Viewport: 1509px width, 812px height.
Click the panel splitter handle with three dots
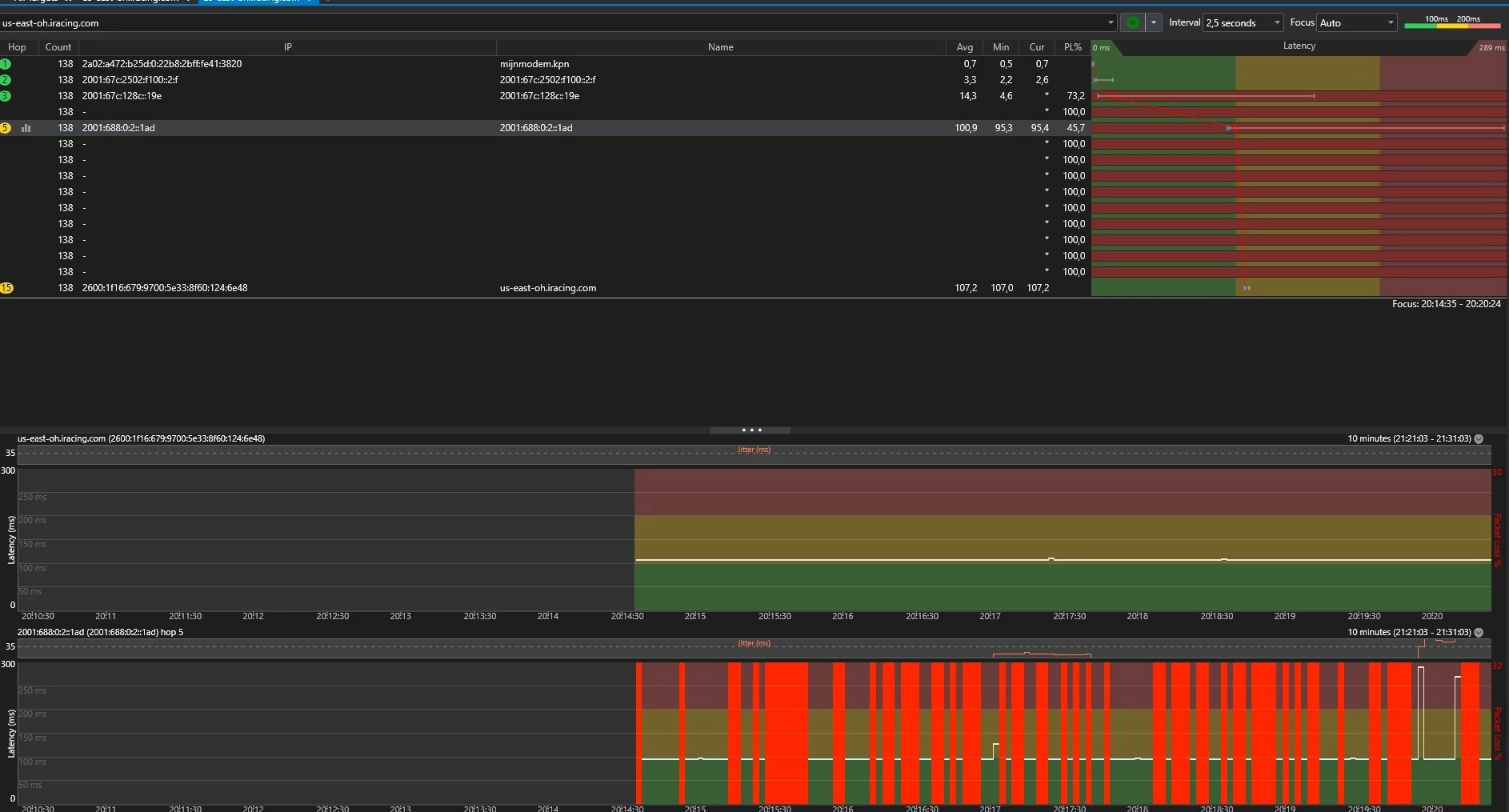click(x=750, y=430)
